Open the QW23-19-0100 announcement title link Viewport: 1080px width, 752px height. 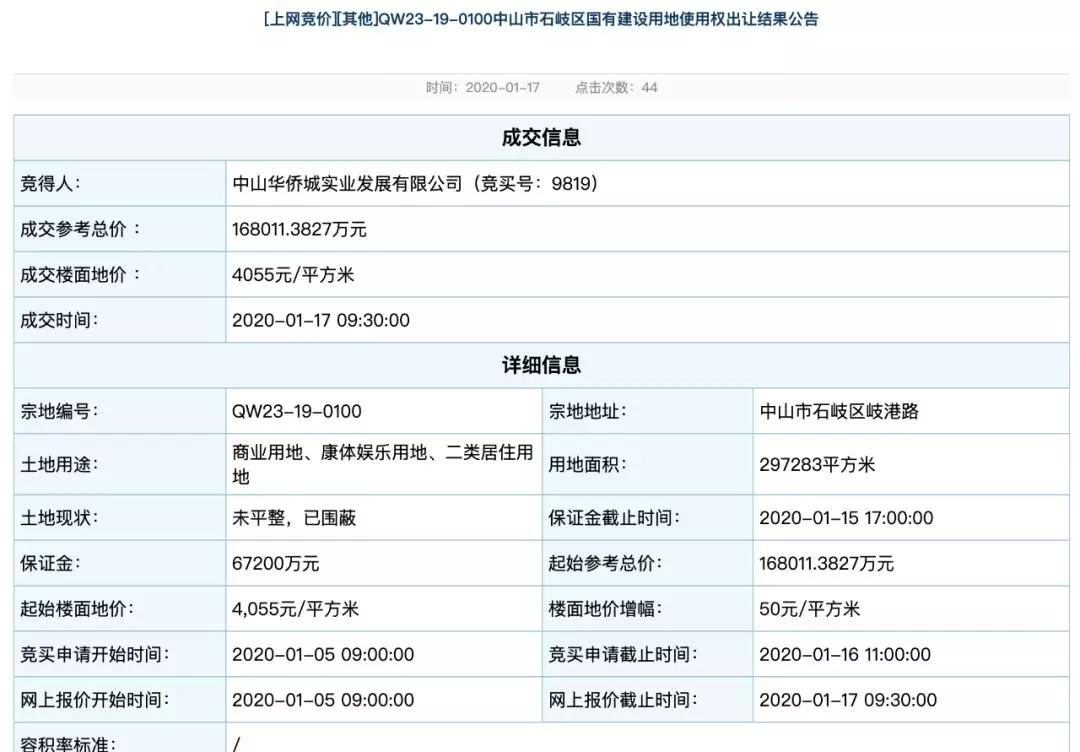coord(540,18)
